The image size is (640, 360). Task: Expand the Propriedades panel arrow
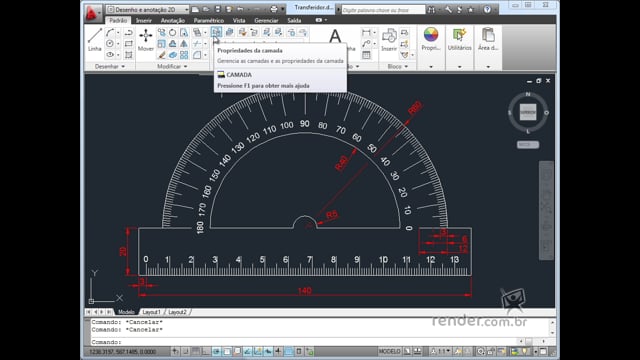(431, 67)
